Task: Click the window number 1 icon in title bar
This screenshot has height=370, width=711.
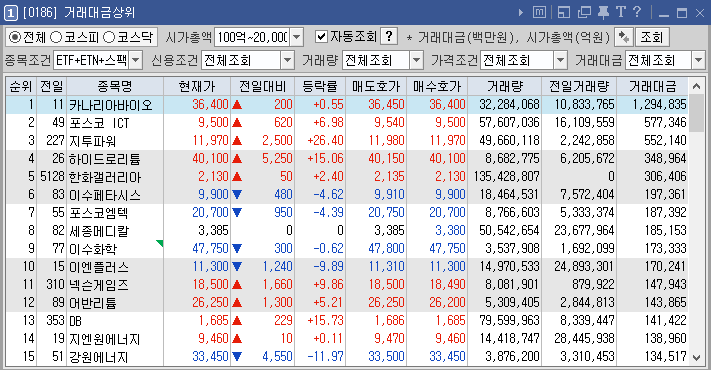Action: [10, 13]
